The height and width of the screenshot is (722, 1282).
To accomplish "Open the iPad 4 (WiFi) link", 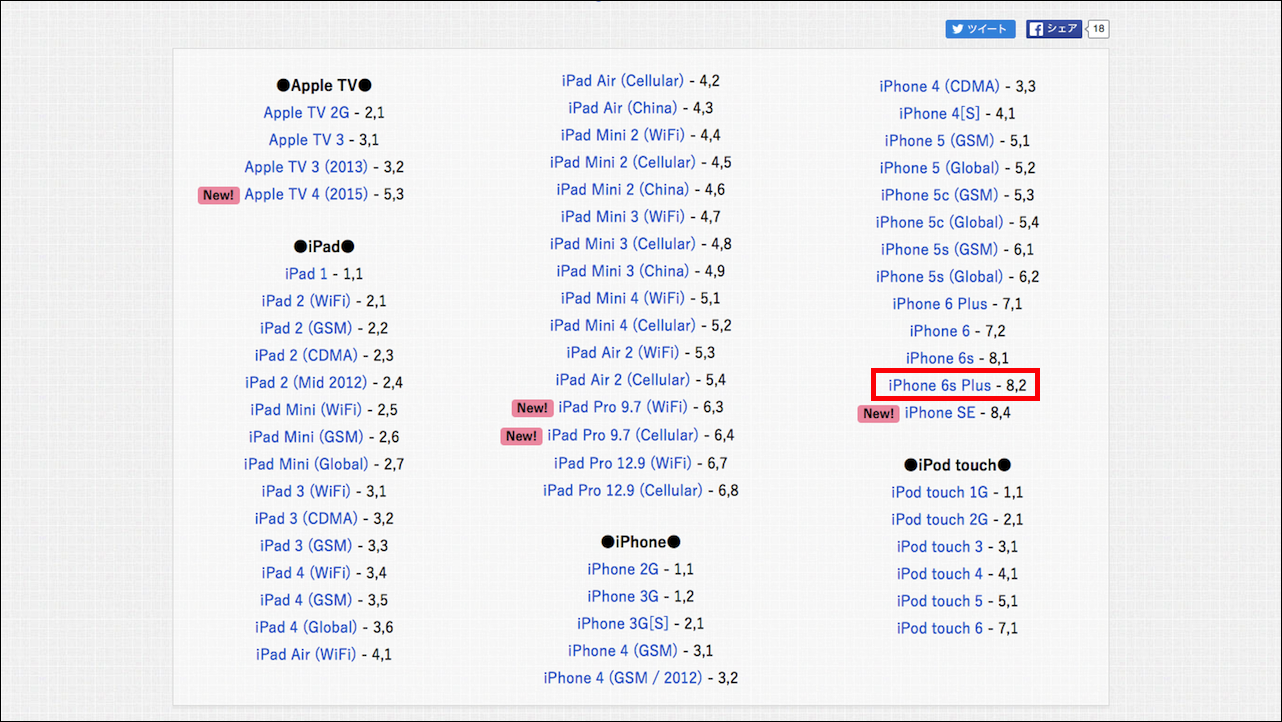I will [306, 573].
